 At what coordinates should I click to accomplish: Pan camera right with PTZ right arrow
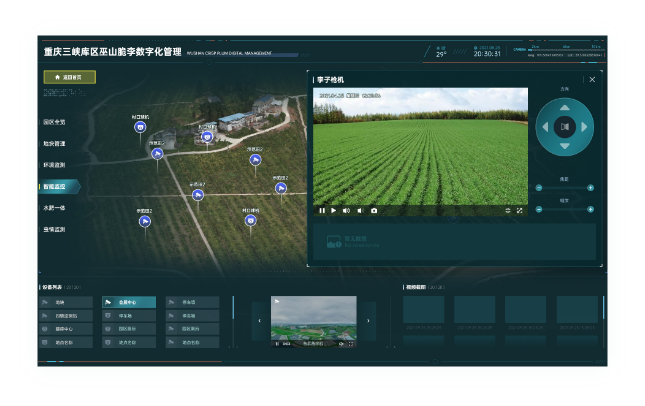pos(584,127)
